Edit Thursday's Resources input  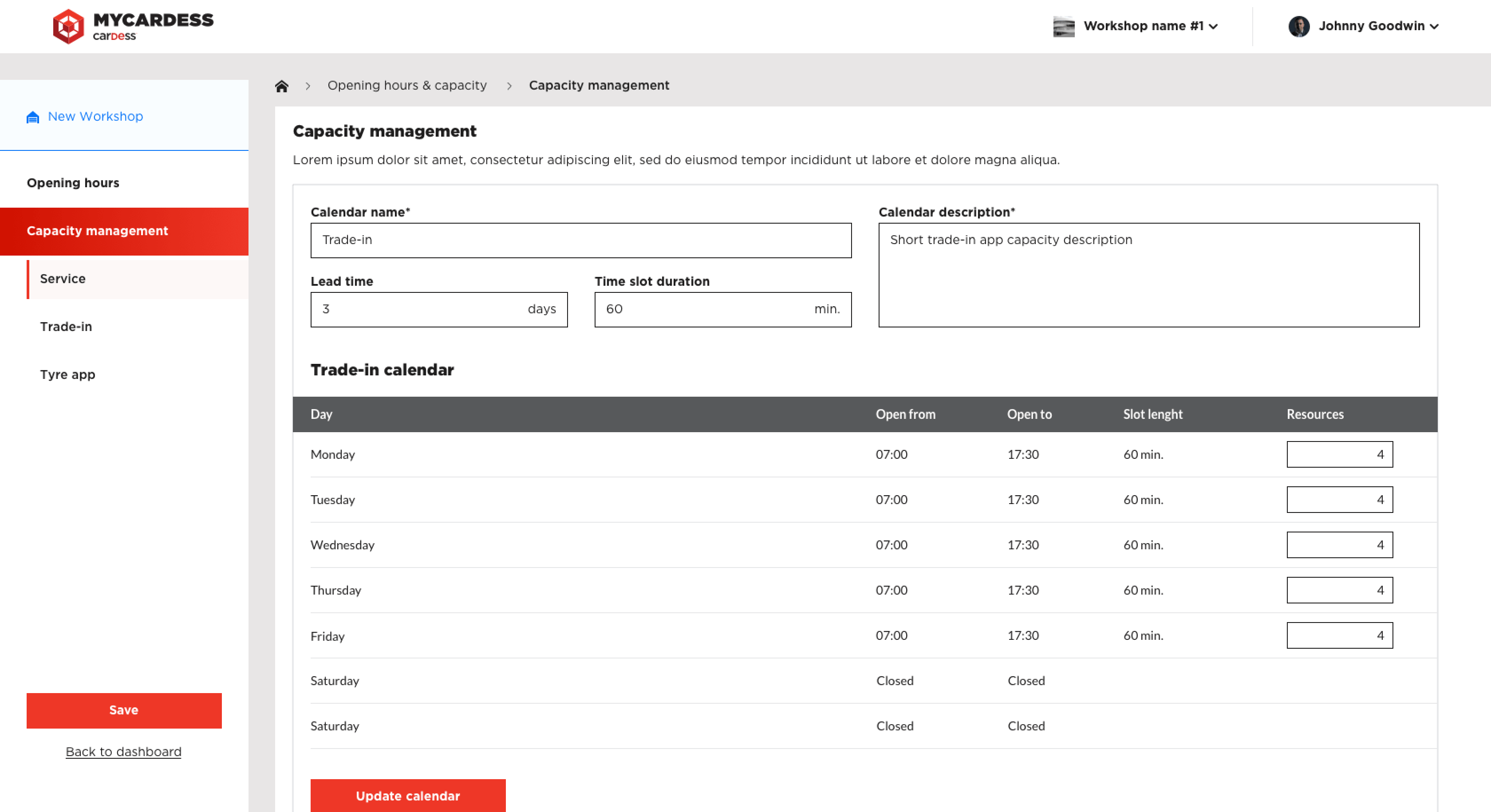coord(1340,590)
